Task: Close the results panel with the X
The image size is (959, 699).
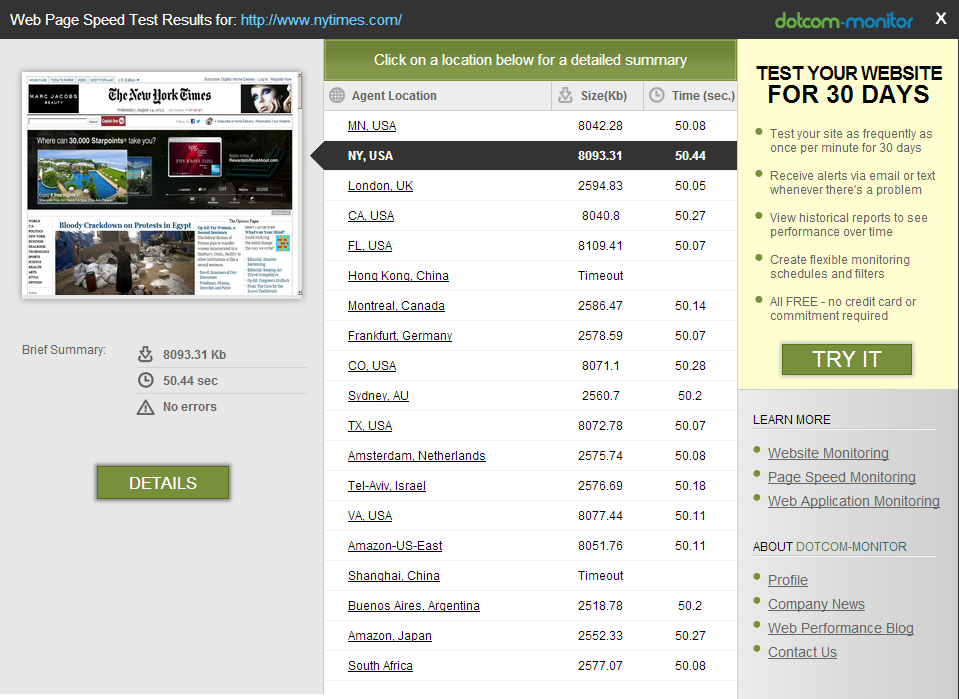Action: click(940, 19)
